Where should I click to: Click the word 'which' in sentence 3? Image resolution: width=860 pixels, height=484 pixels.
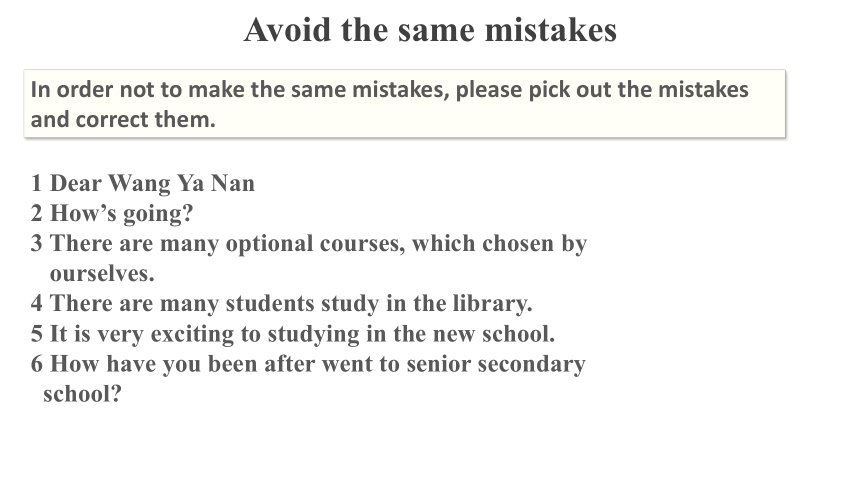444,243
